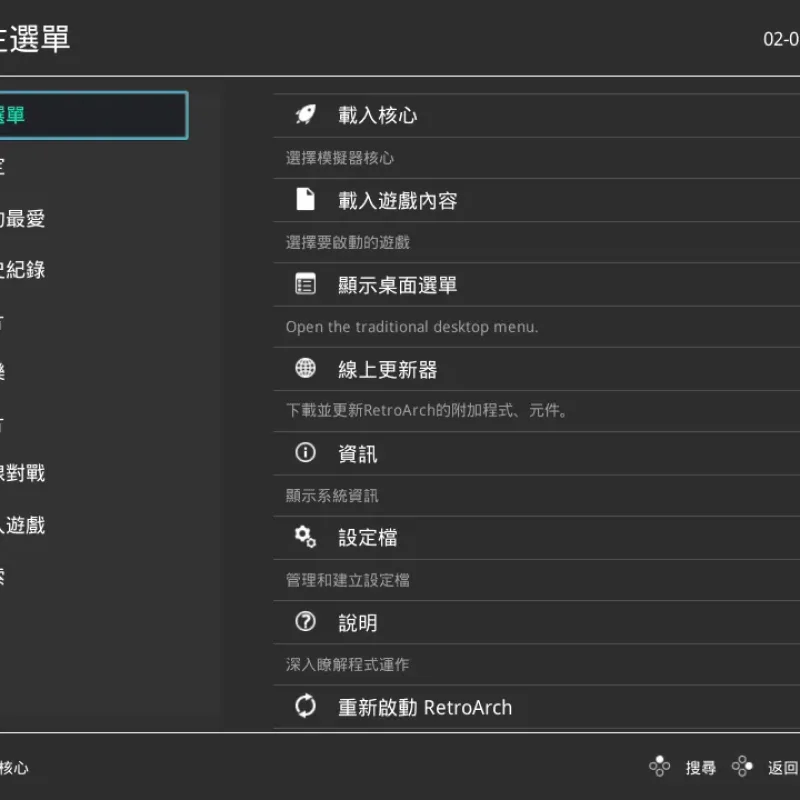
Task: Select 顯示桌面選單 entry
Action: (537, 285)
